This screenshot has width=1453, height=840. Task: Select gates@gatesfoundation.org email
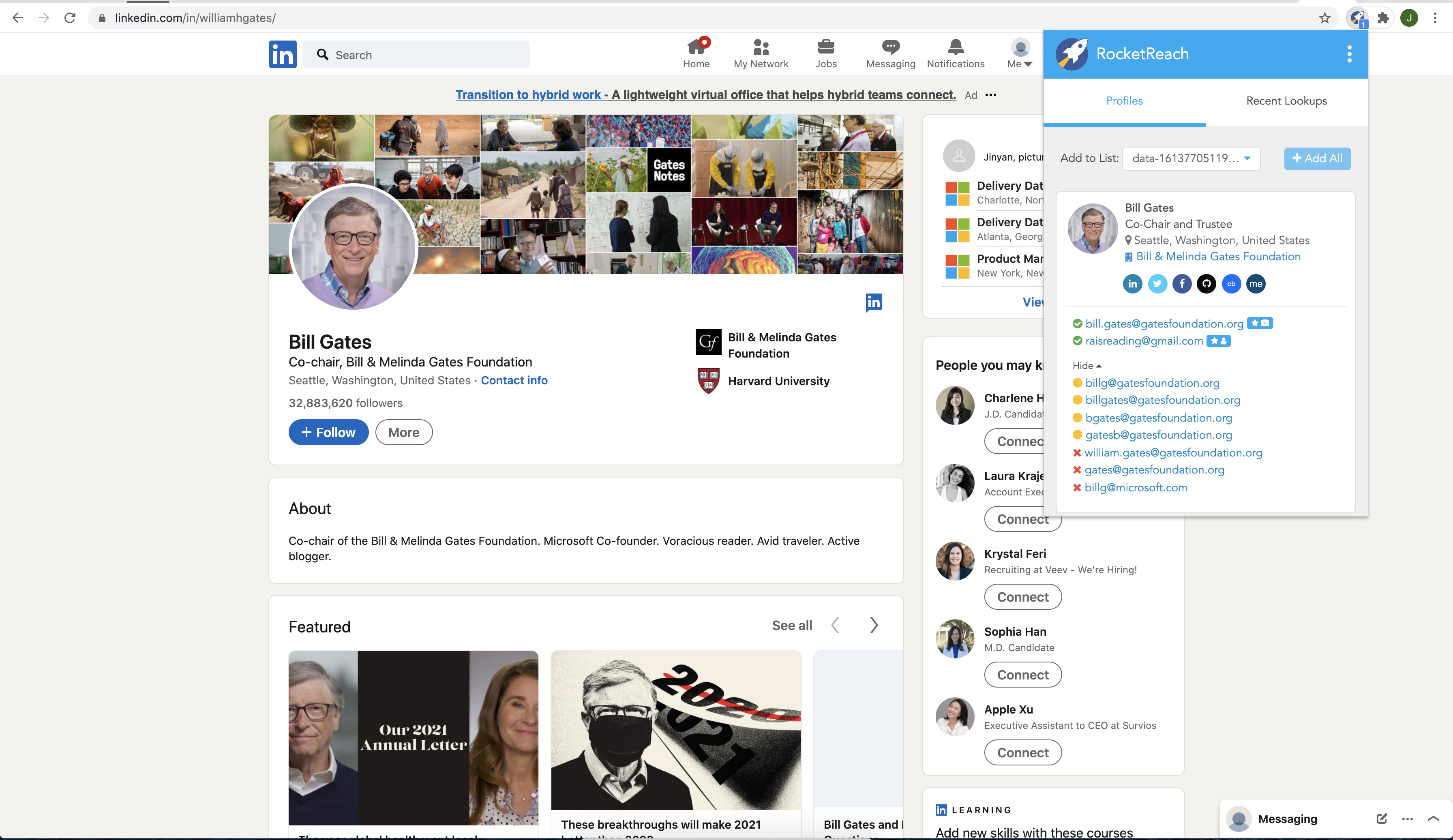click(1154, 470)
